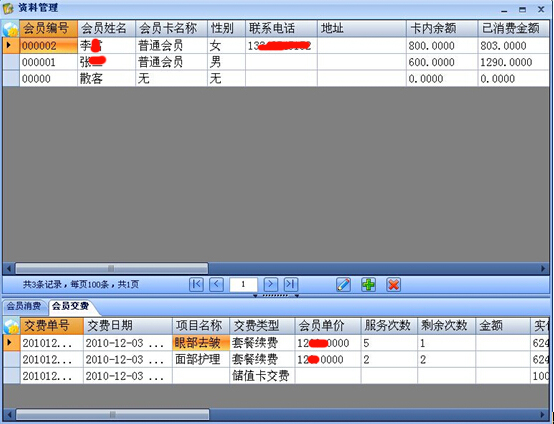Go to next page arrow
Viewport: 554px width, 424px height.
(270, 284)
